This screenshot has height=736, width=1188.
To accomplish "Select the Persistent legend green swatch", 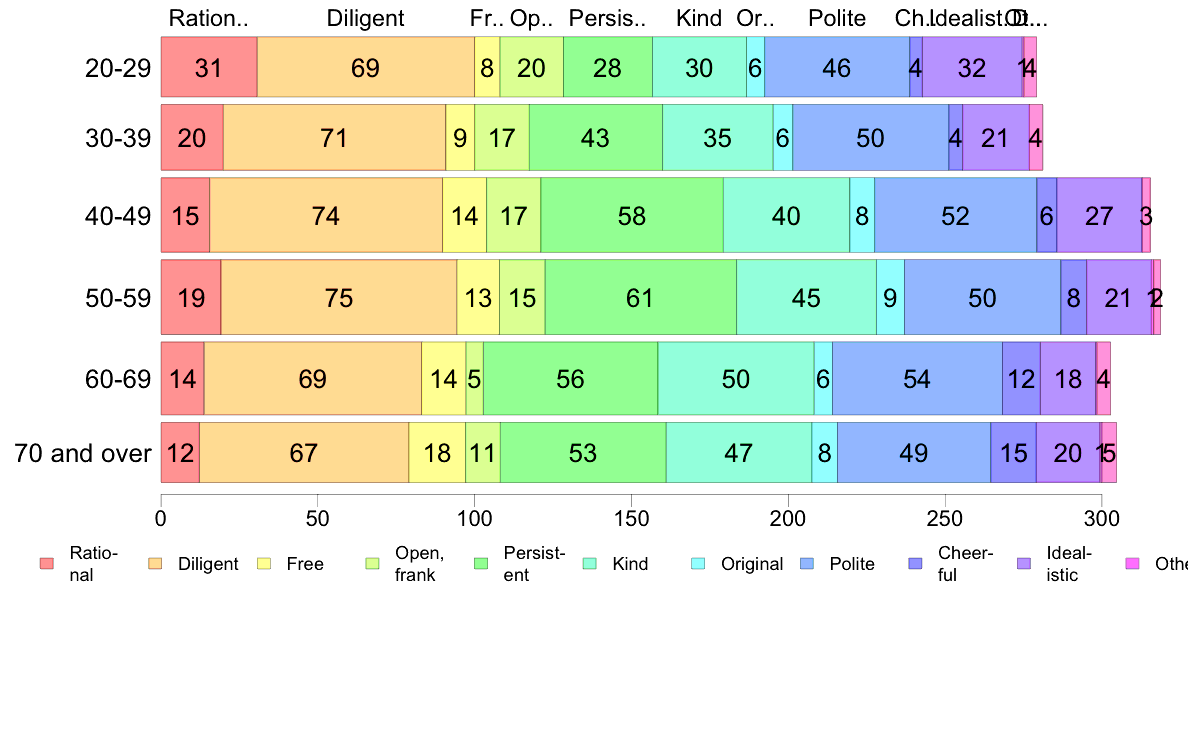I will (481, 563).
